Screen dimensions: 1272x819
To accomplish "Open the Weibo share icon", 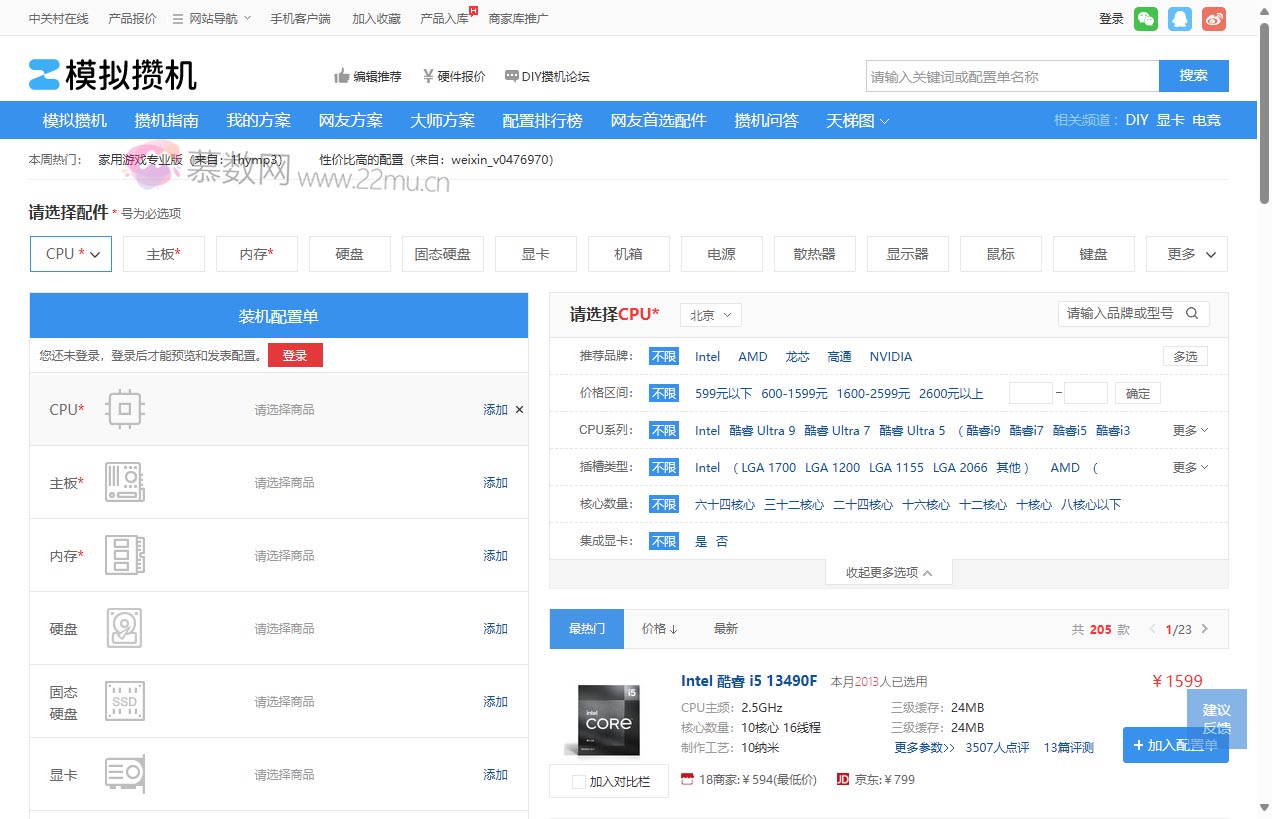I will pyautogui.click(x=1213, y=19).
